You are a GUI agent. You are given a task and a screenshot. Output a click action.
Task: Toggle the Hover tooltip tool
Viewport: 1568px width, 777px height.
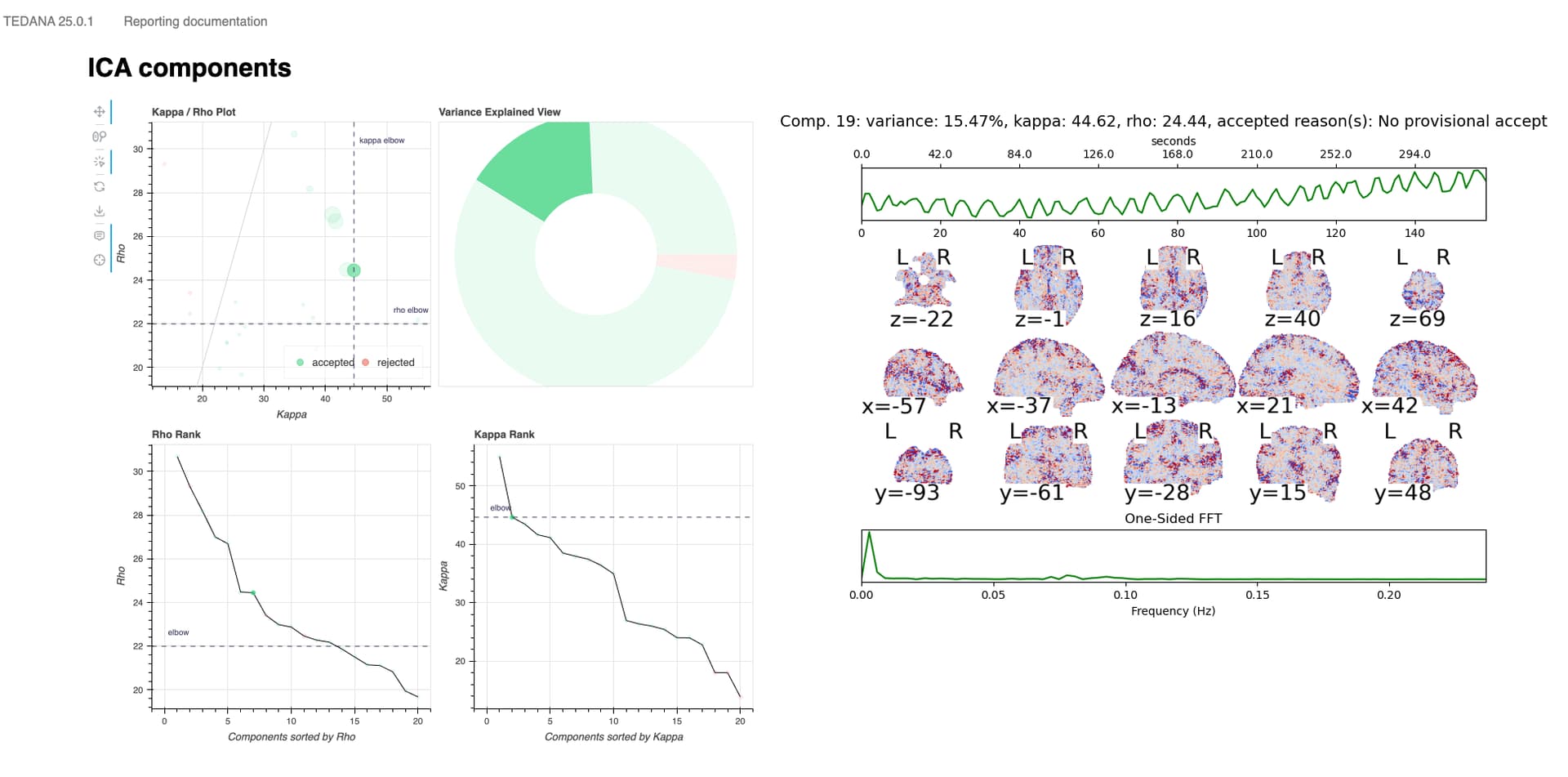click(x=99, y=235)
